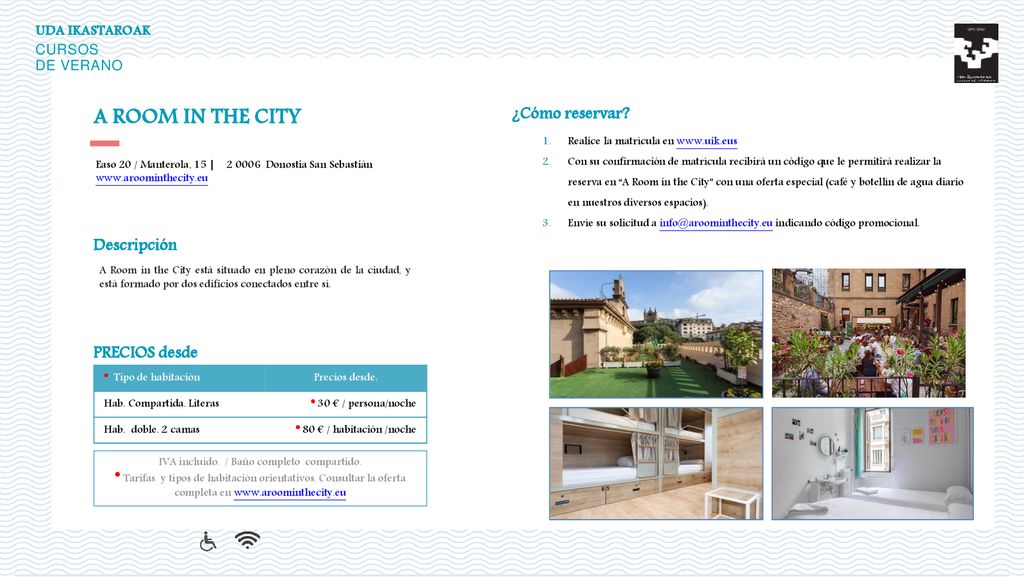Click the Wi-Fi icon
The width and height of the screenshot is (1024, 577).
click(x=248, y=540)
